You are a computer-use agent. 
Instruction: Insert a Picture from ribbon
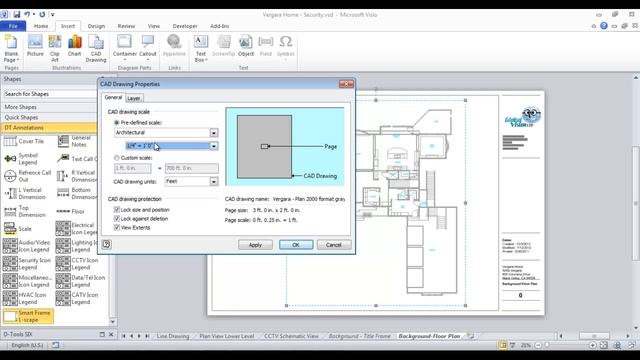[35, 46]
